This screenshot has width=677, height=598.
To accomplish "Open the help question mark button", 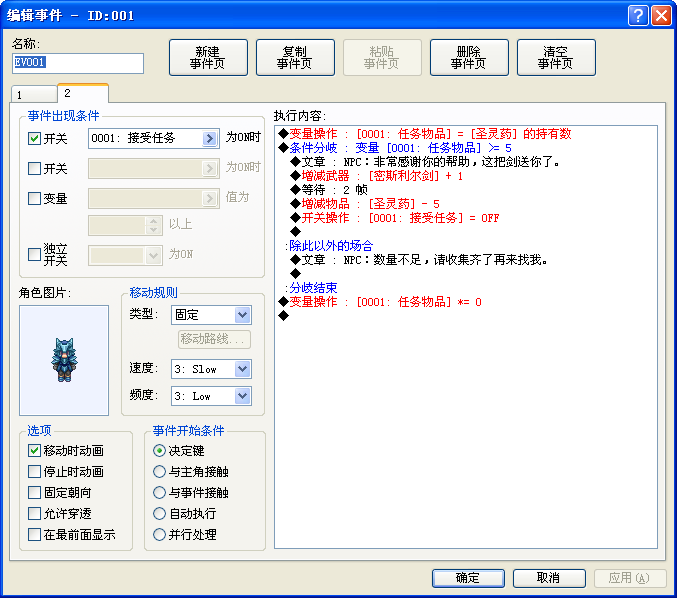I will pos(638,16).
